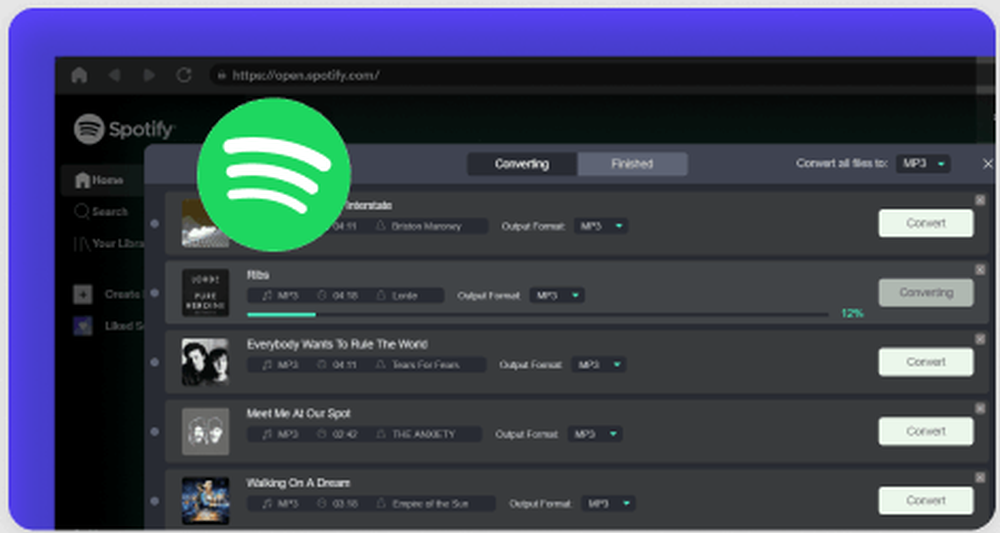Click the song title Ribs
This screenshot has width=1000, height=533.
258,275
